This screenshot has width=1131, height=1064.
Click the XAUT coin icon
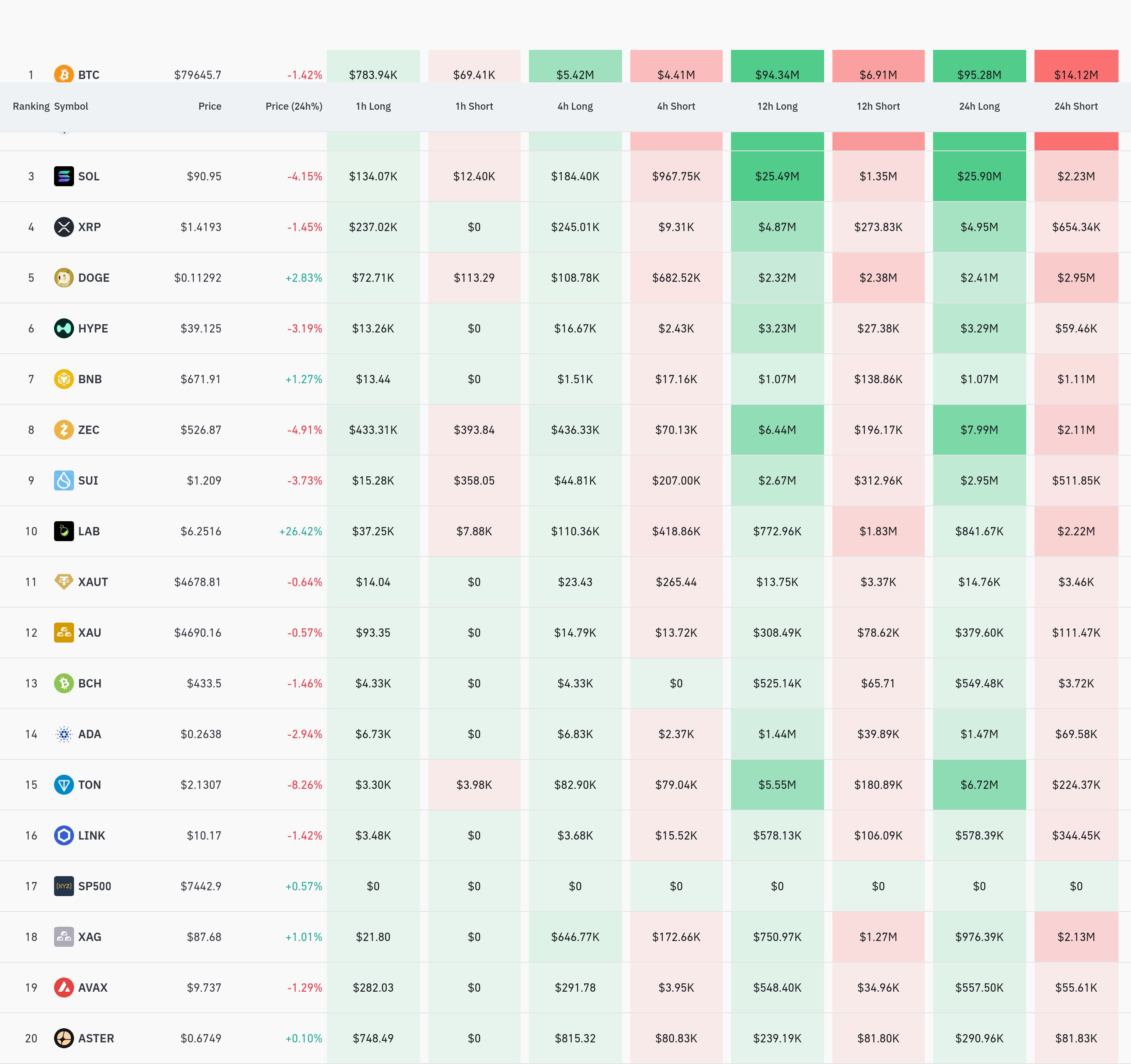point(64,582)
